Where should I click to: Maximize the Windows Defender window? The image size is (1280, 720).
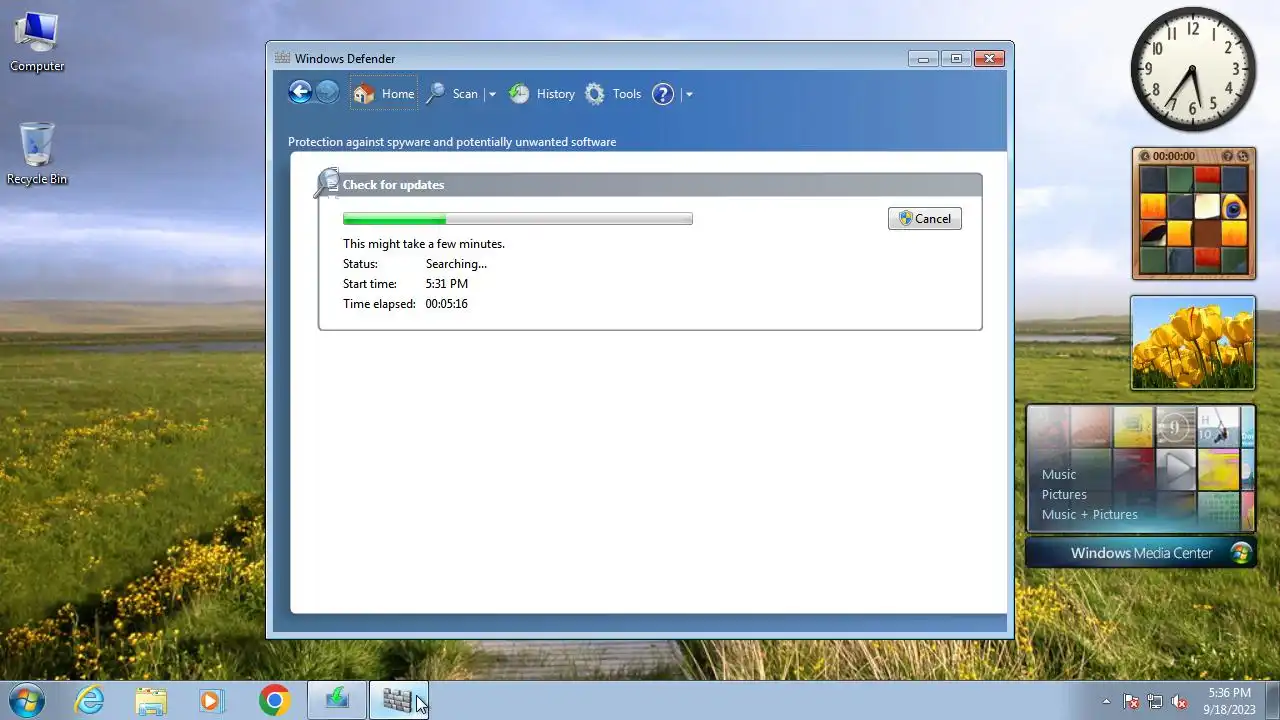[955, 59]
